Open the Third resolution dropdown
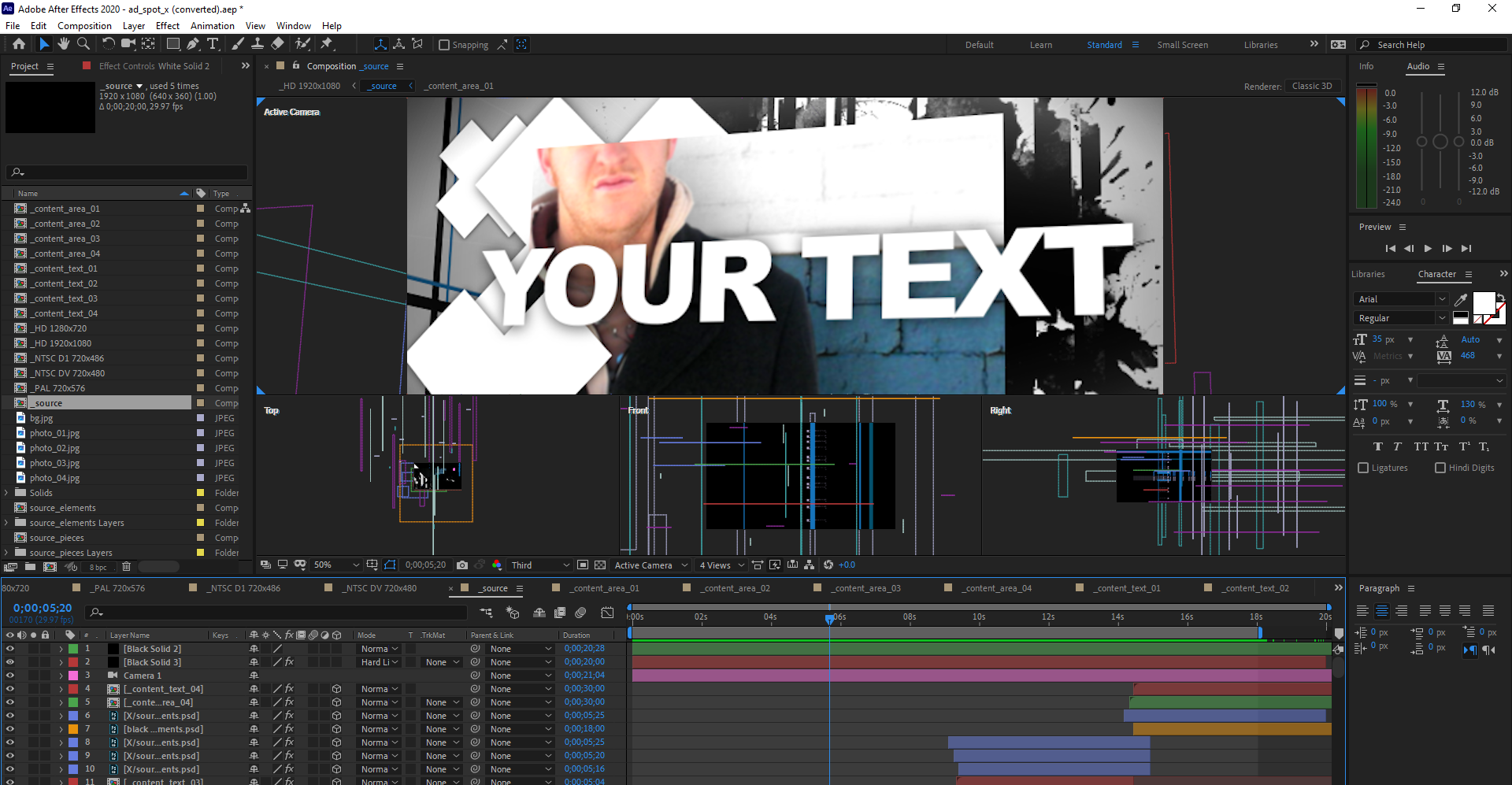Image resolution: width=1512 pixels, height=785 pixels. pyautogui.click(x=540, y=565)
